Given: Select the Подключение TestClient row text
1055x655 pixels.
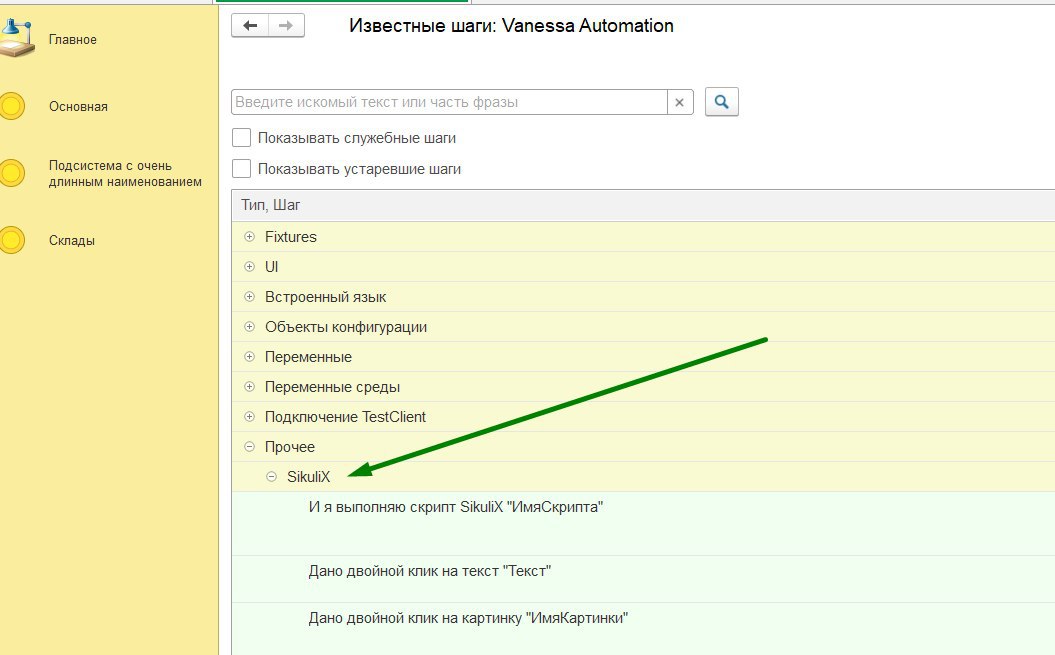Looking at the screenshot, I should [x=345, y=417].
